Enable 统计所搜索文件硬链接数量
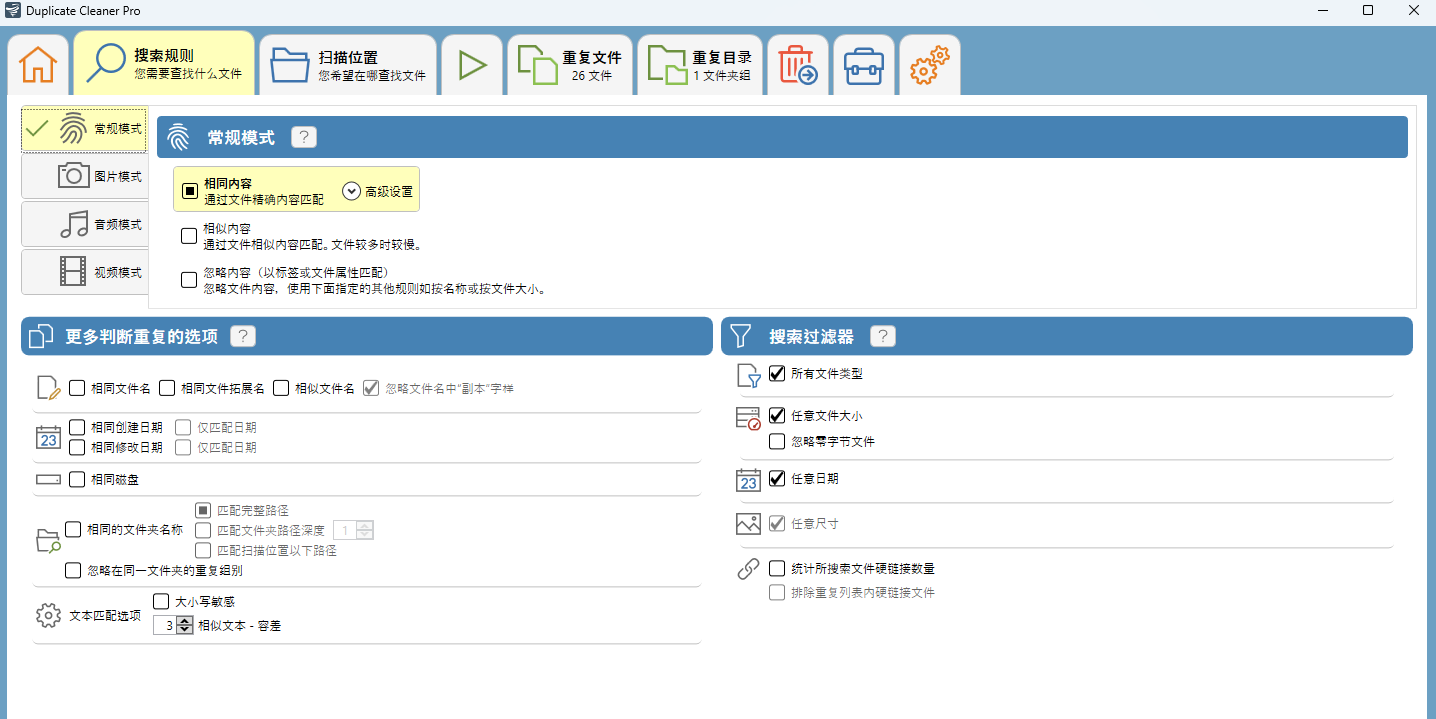The height and width of the screenshot is (719, 1436). (777, 568)
